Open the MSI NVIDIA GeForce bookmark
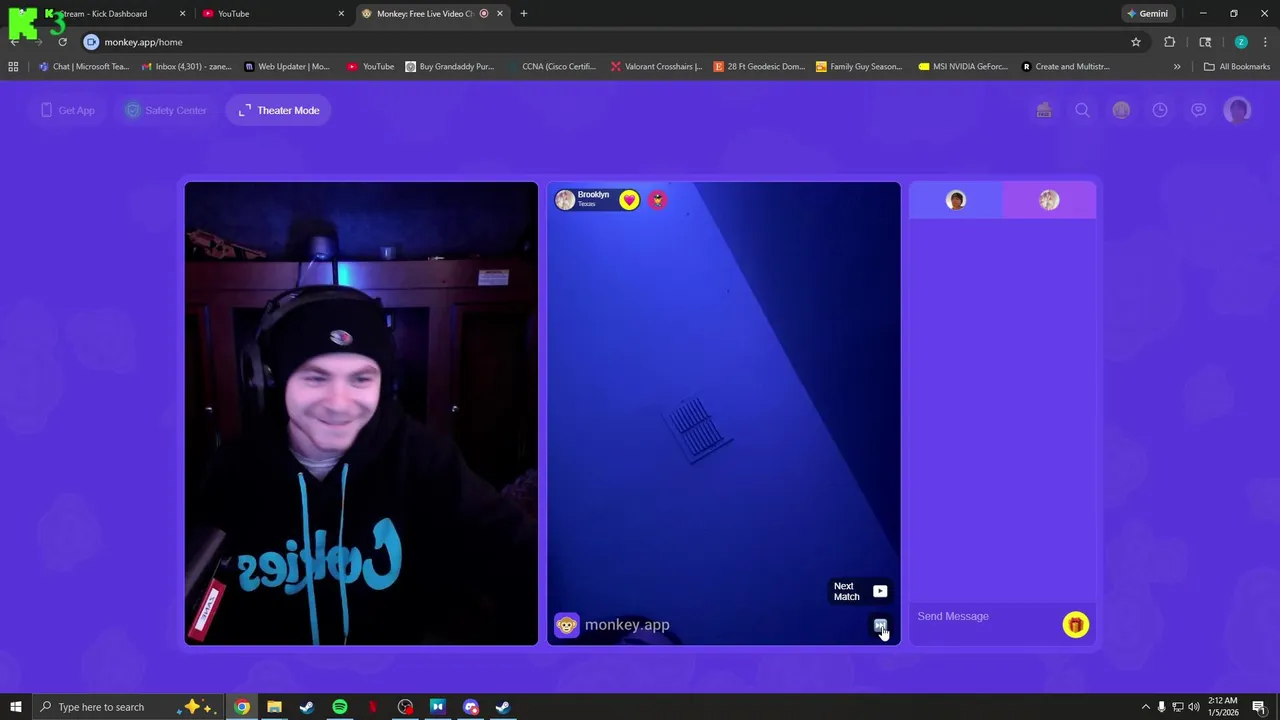 [963, 67]
